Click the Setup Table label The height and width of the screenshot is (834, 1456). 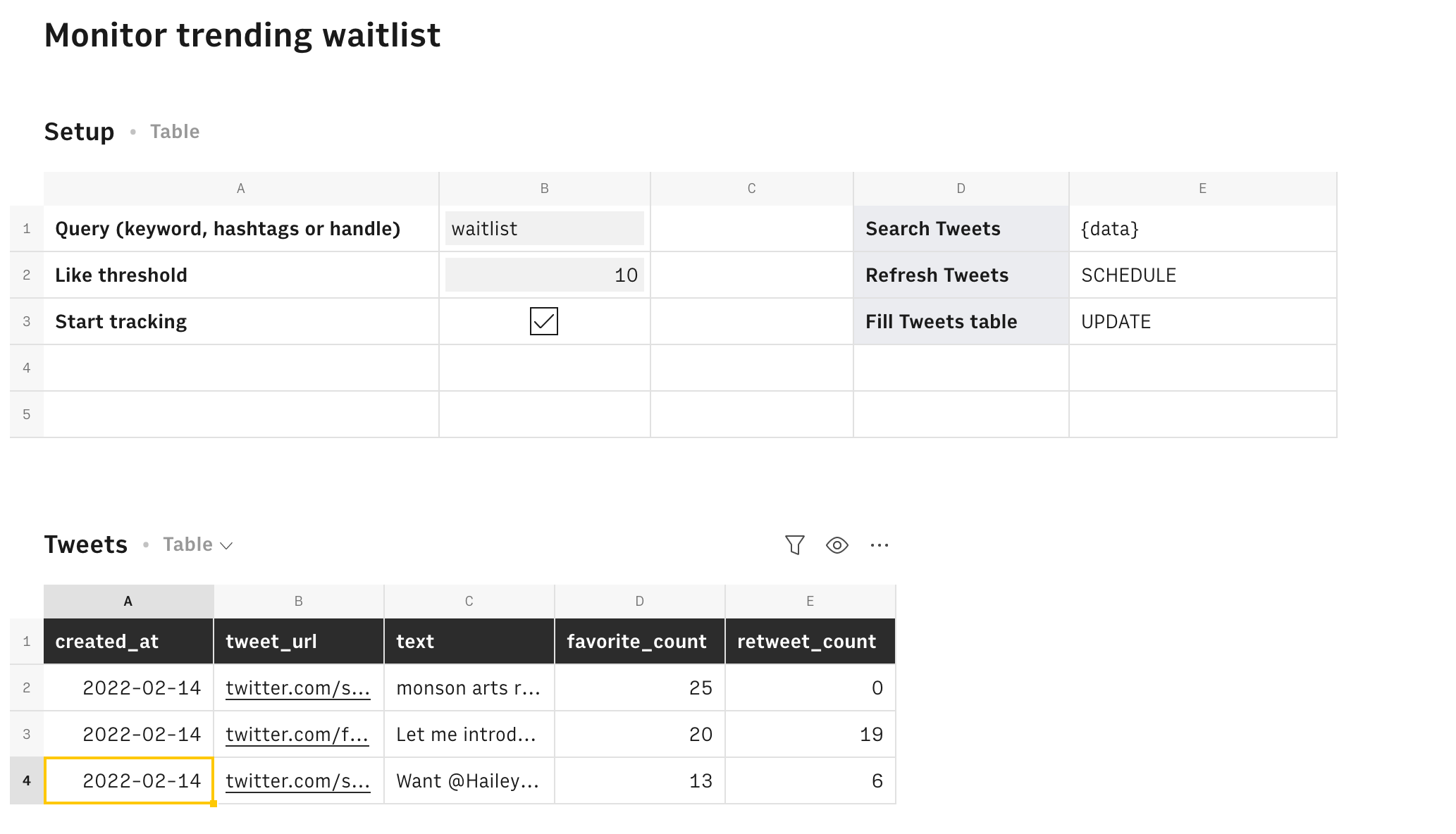click(175, 132)
